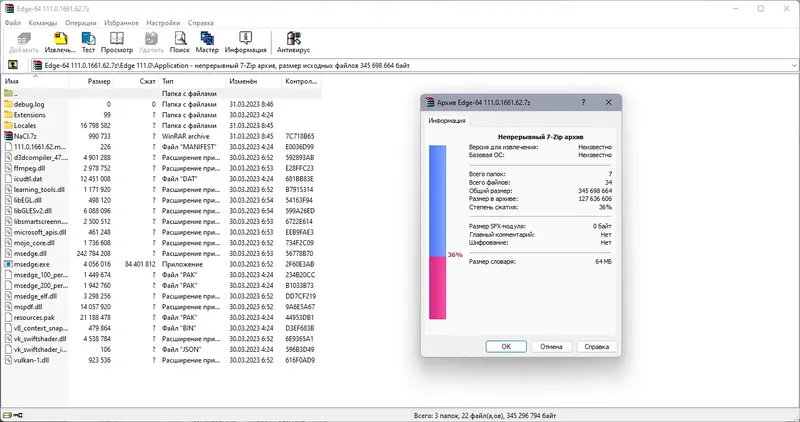Sort by the Изменён column header
This screenshot has height=422, width=800.
click(254, 81)
